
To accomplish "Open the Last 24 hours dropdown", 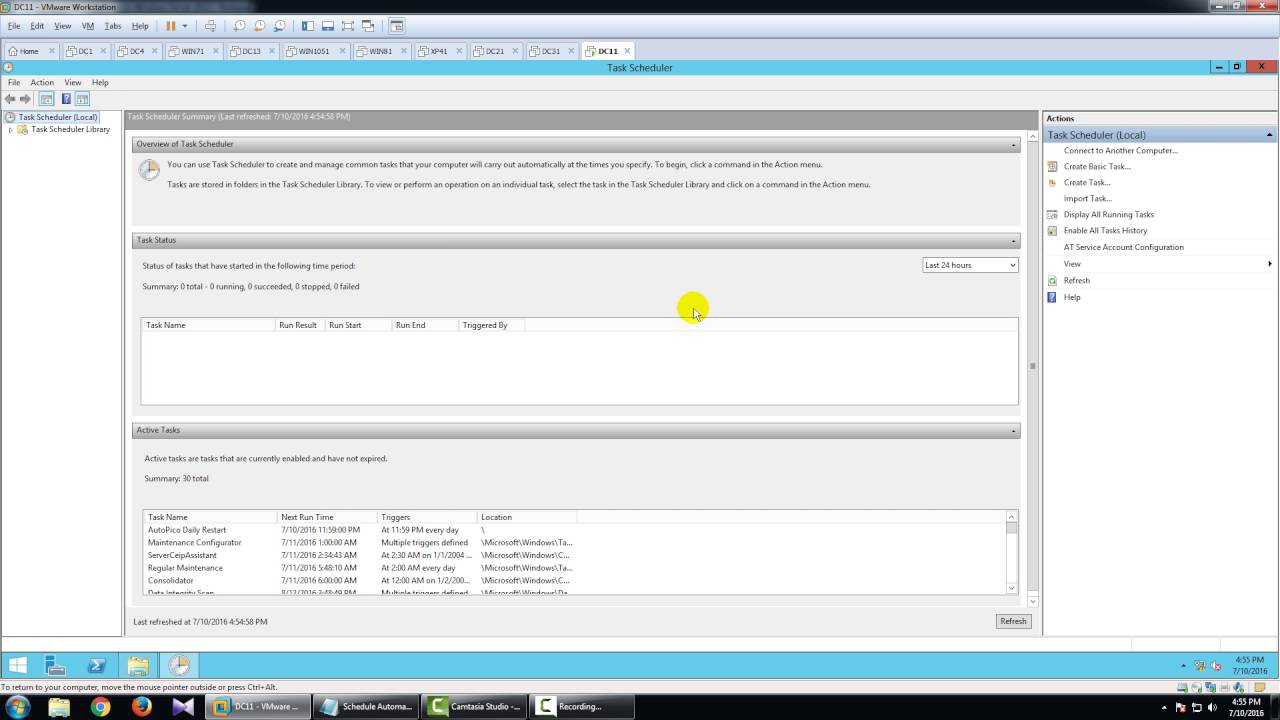I will coord(970,265).
